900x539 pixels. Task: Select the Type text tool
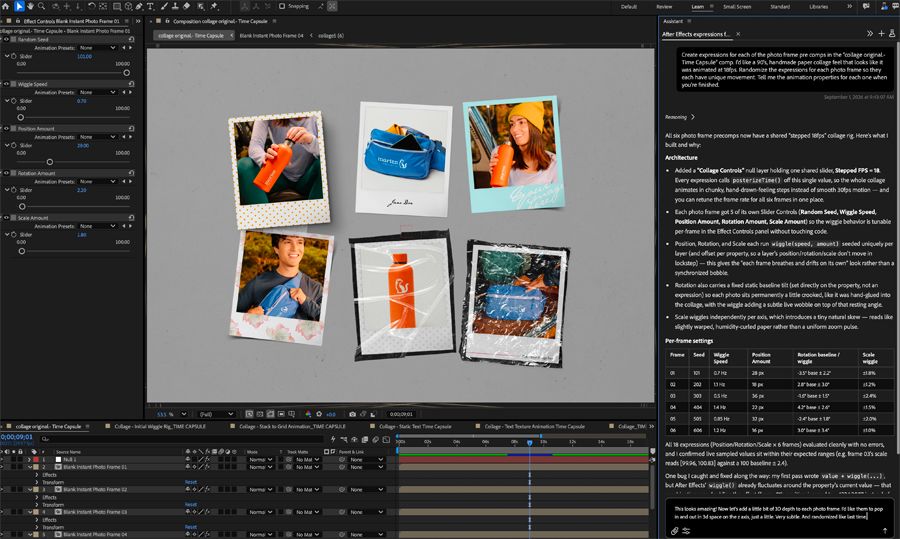150,6
